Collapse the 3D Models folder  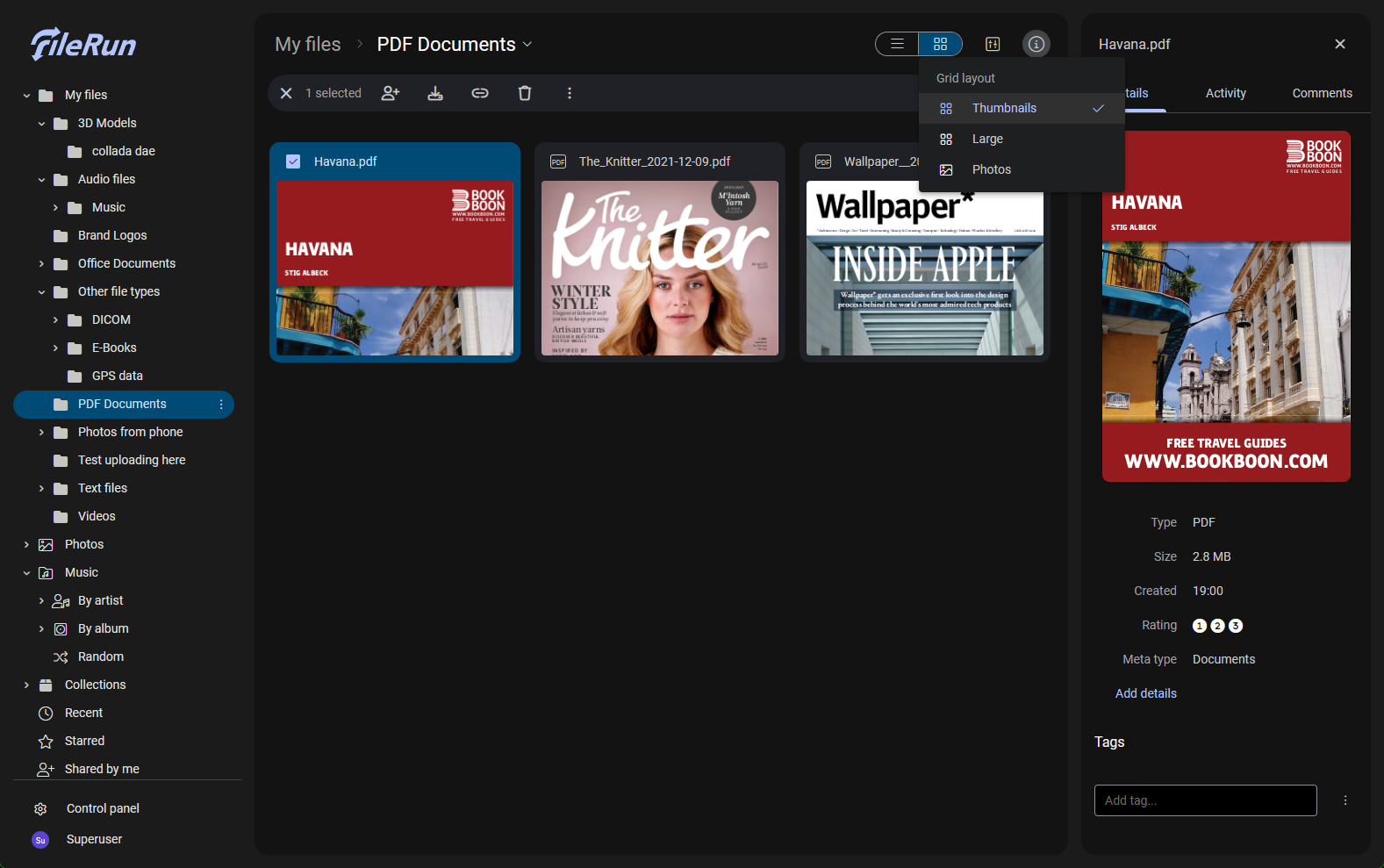(41, 123)
